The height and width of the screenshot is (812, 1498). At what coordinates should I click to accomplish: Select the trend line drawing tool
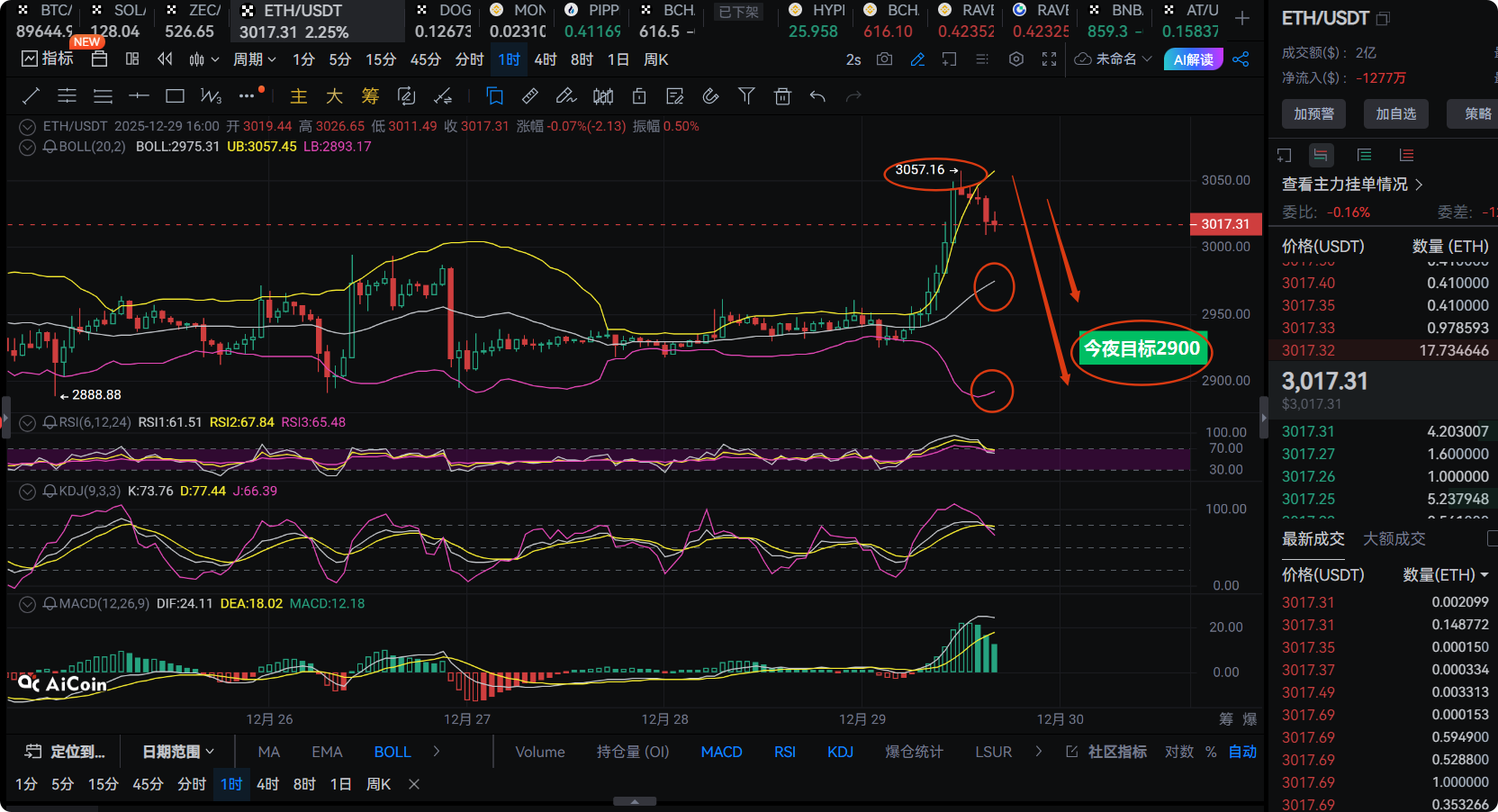pyautogui.click(x=31, y=96)
